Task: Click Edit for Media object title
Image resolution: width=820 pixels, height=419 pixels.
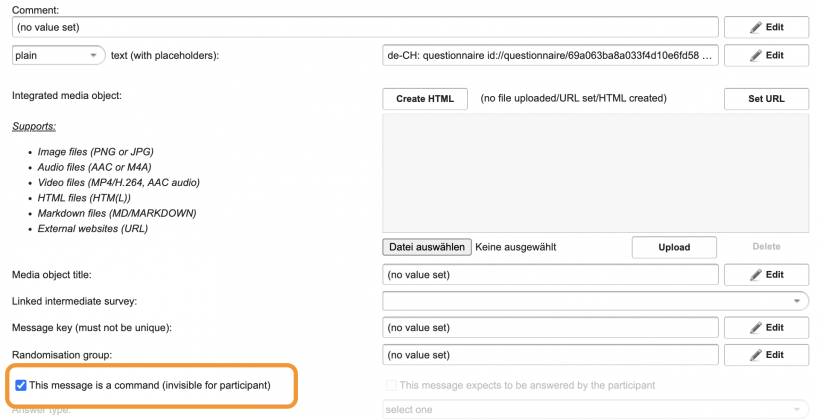Action: [x=766, y=275]
